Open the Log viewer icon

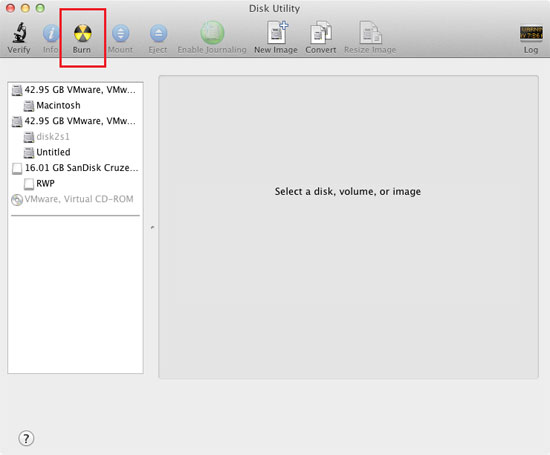531,33
